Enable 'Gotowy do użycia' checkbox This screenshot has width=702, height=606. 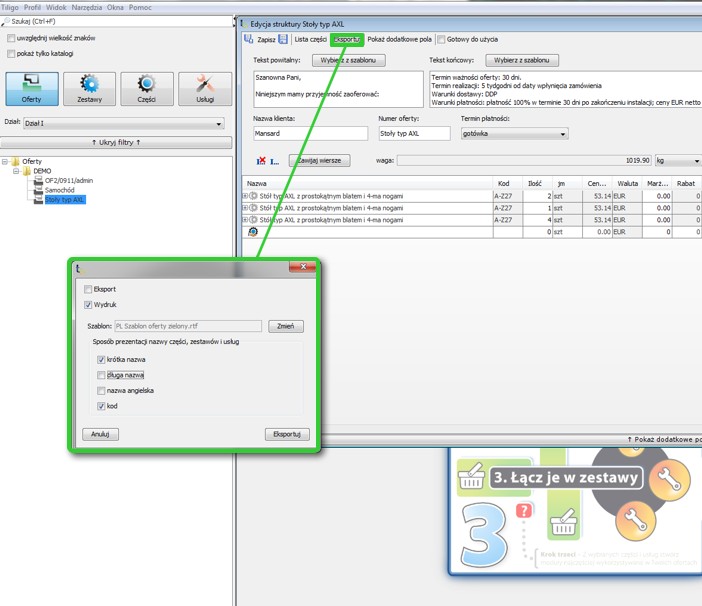coord(441,39)
